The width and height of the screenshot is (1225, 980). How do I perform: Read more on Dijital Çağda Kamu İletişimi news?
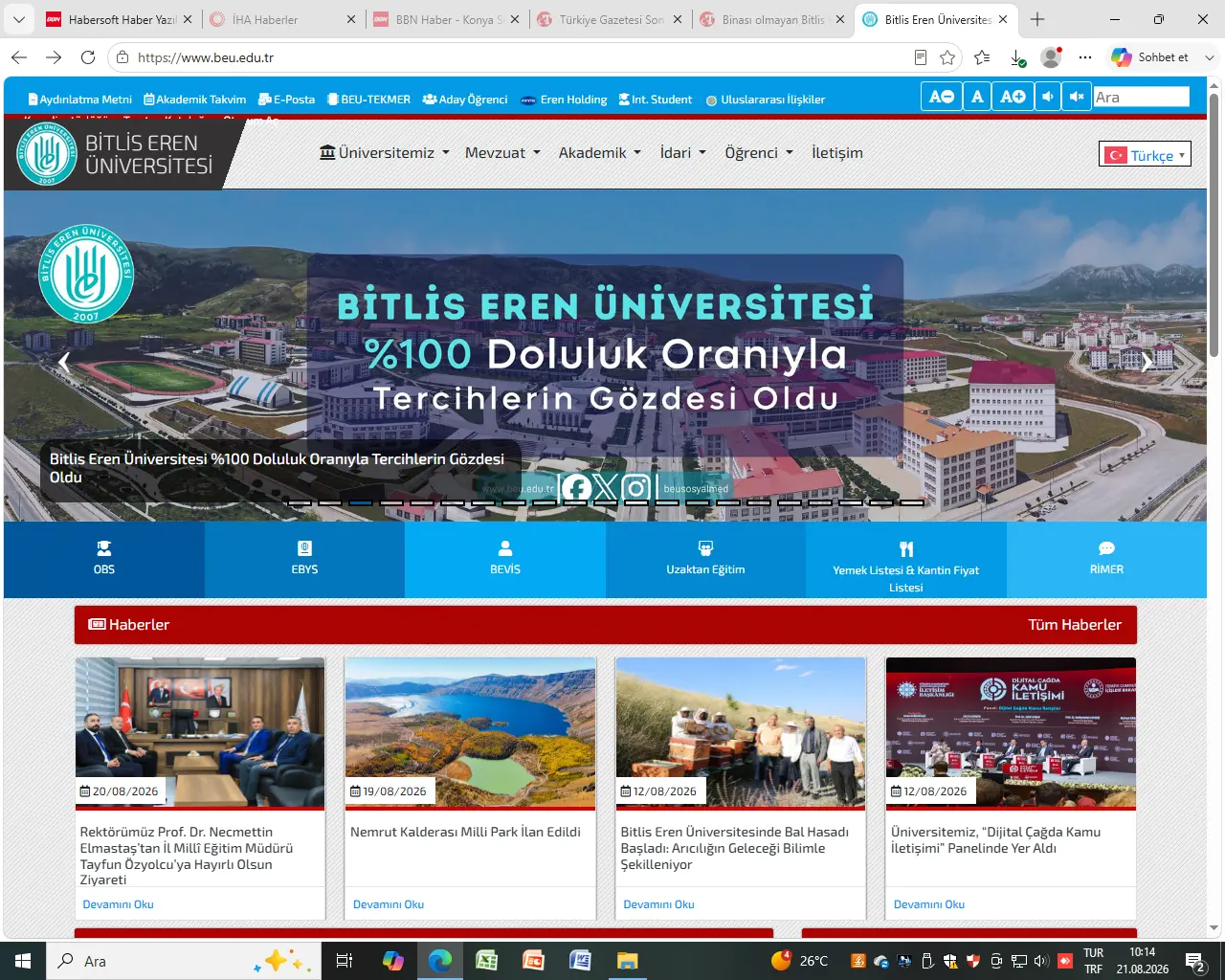tap(929, 904)
